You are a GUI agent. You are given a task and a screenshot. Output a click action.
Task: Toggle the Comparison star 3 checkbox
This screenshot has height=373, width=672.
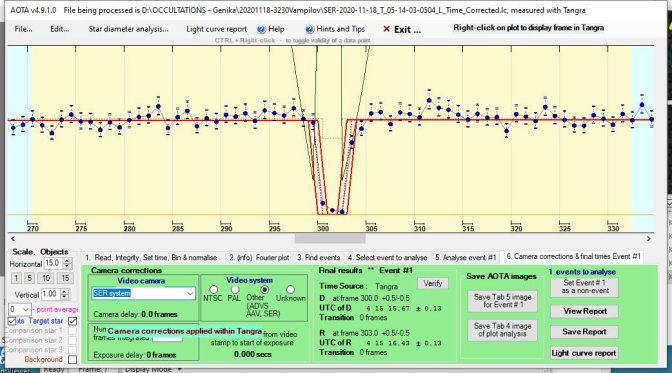point(72,349)
